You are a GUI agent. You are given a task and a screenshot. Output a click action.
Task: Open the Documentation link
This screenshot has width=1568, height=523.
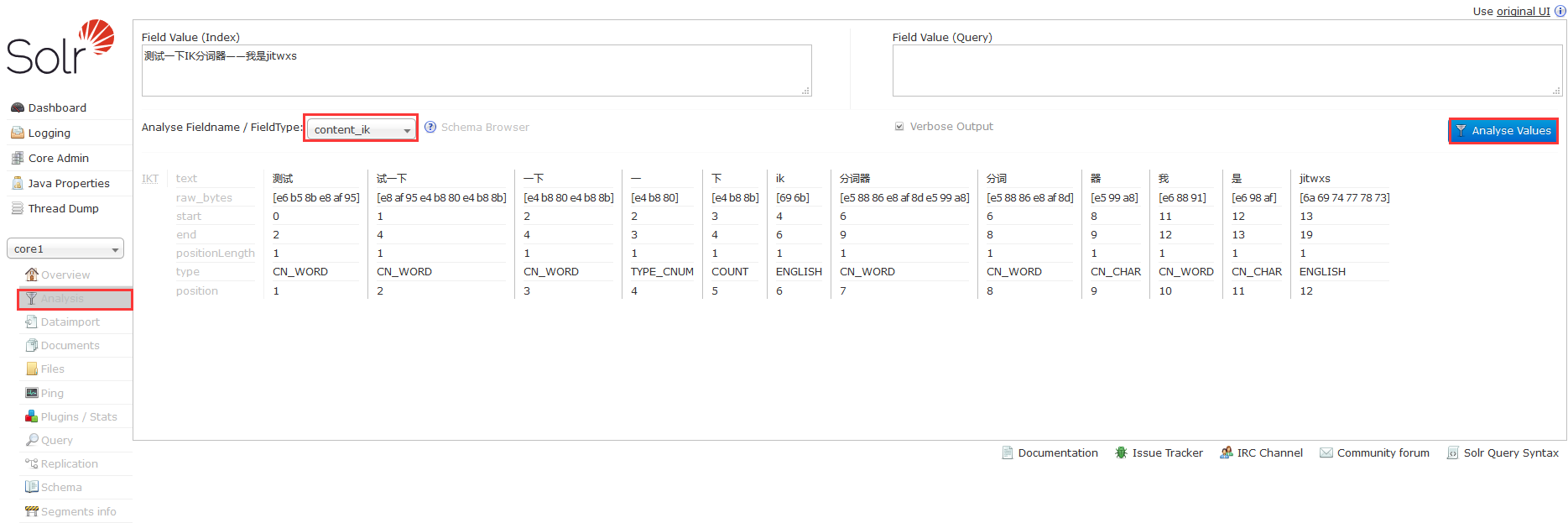coord(1057,452)
